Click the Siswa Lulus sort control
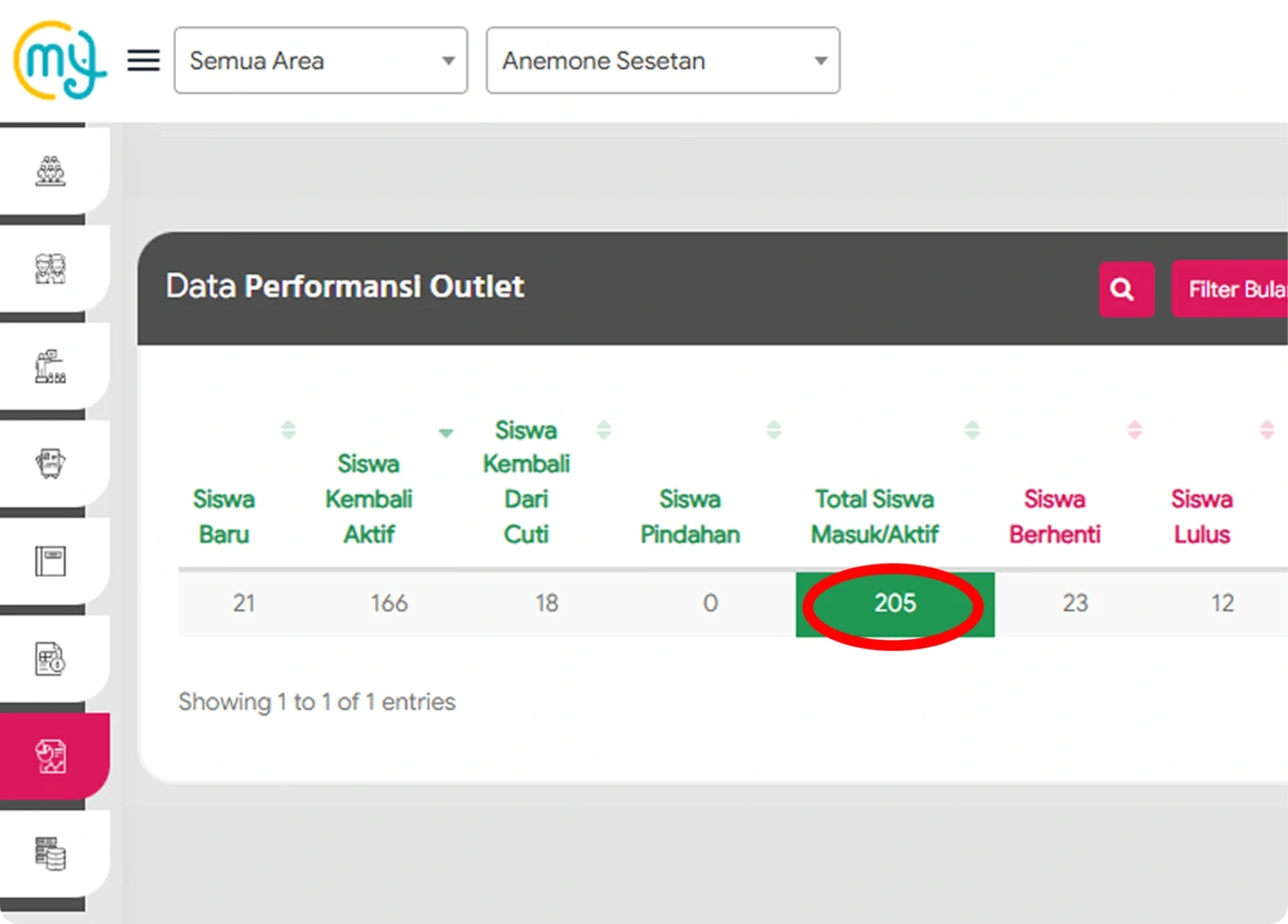Image resolution: width=1288 pixels, height=924 pixels. [1266, 429]
